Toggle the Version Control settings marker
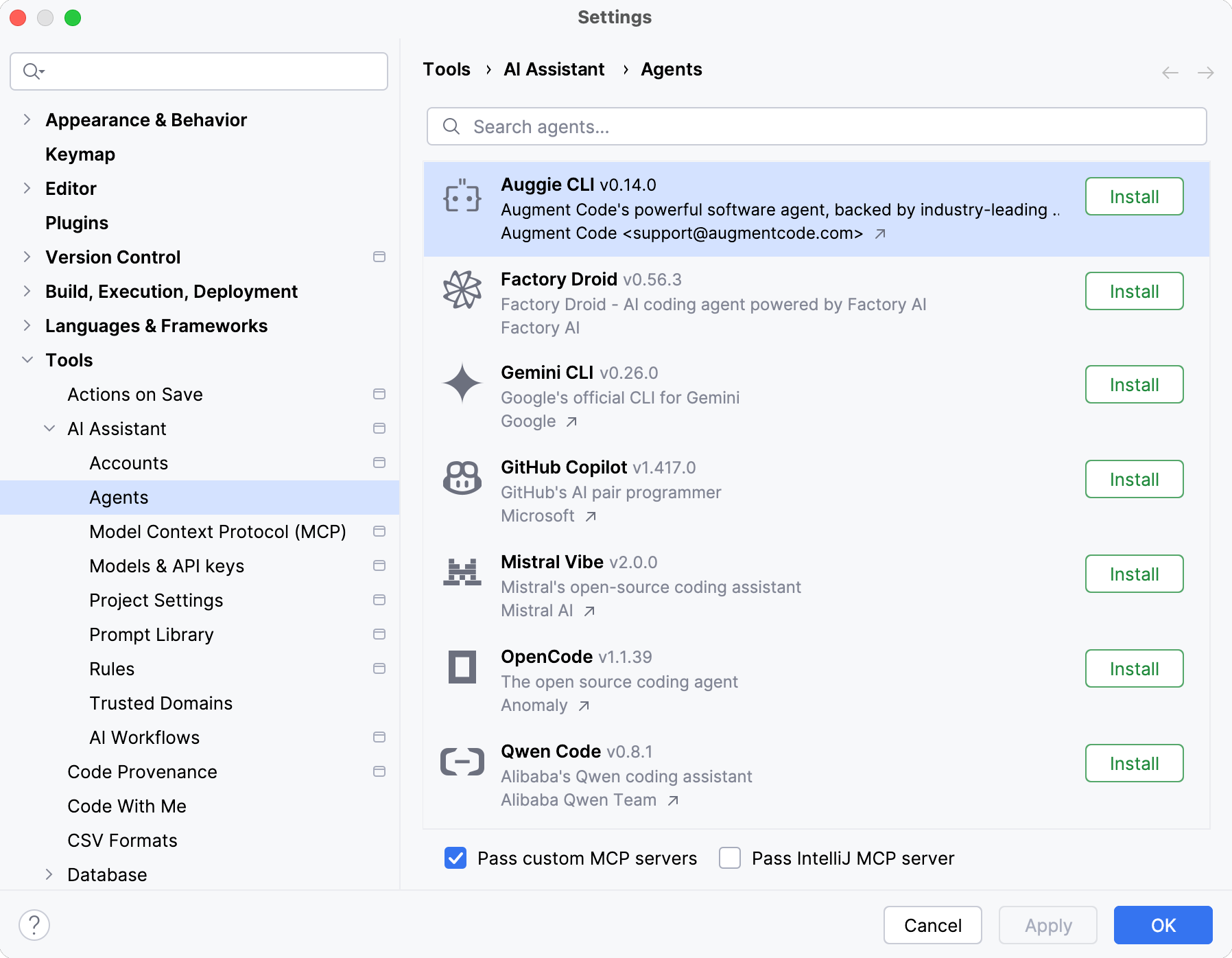This screenshot has width=1232, height=958. tap(379, 257)
